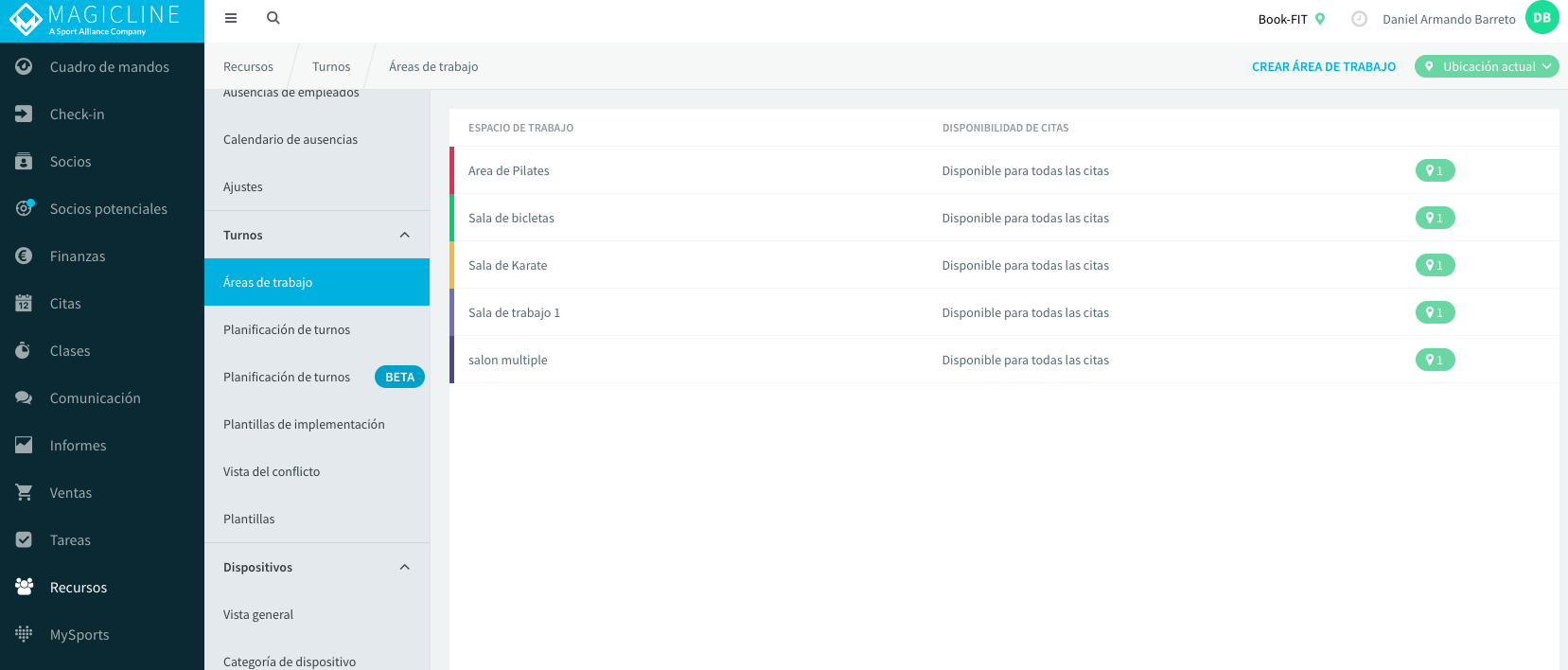Open Plantillas menu item
Image resolution: width=1568 pixels, height=670 pixels.
(x=317, y=519)
